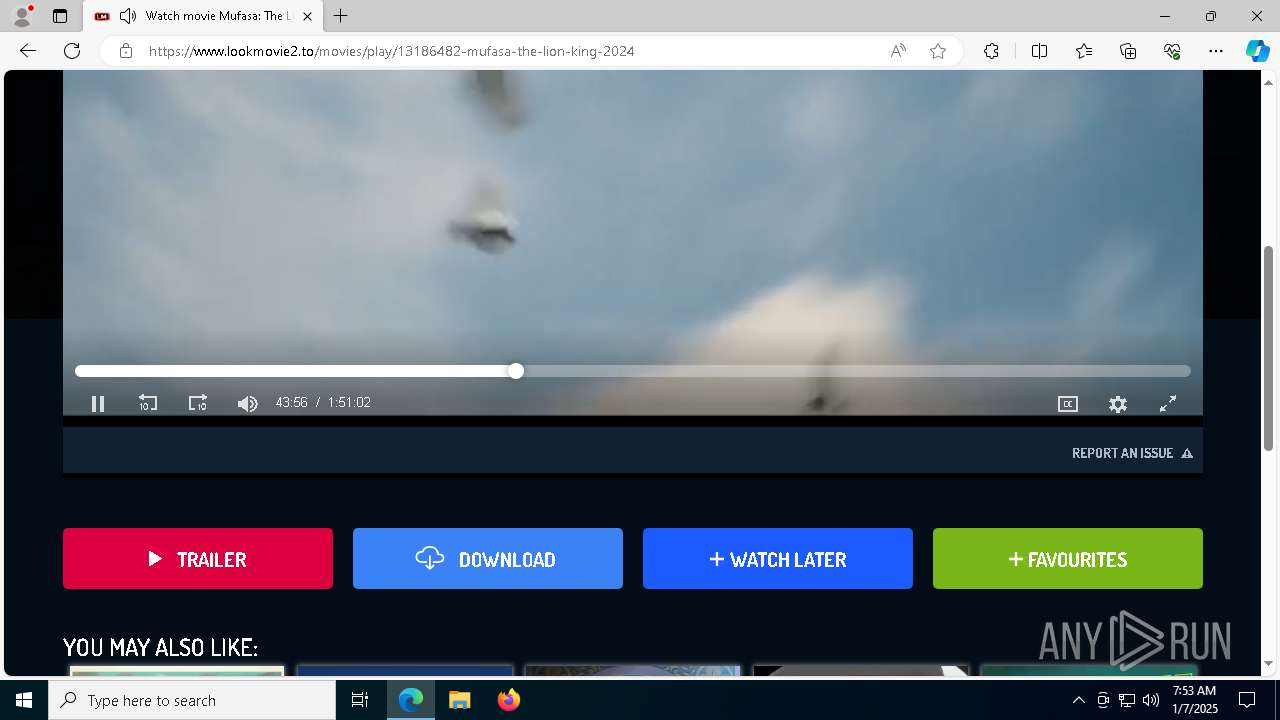Add movie to WATCH LATER
Image resolution: width=1280 pixels, height=720 pixels.
point(778,559)
